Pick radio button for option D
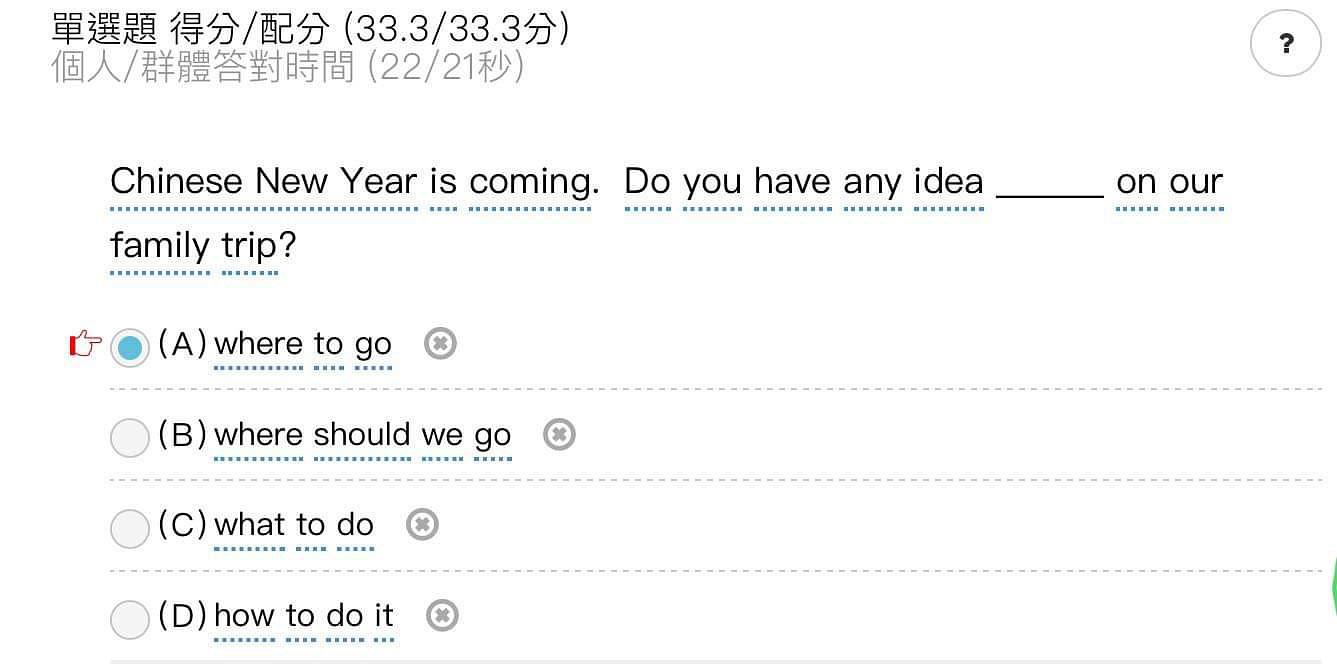 [x=130, y=620]
